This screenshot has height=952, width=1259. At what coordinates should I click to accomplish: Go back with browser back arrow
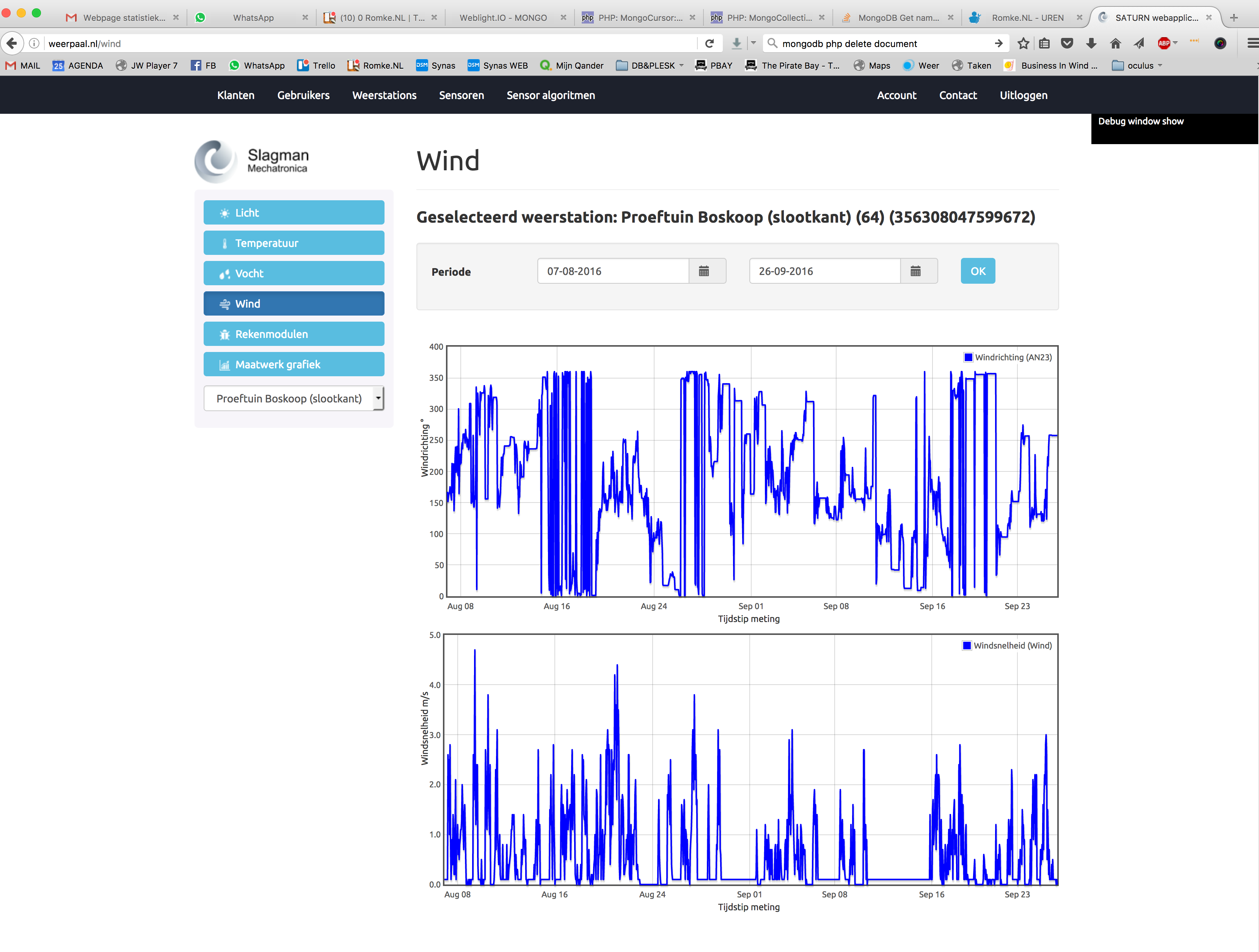click(x=12, y=43)
